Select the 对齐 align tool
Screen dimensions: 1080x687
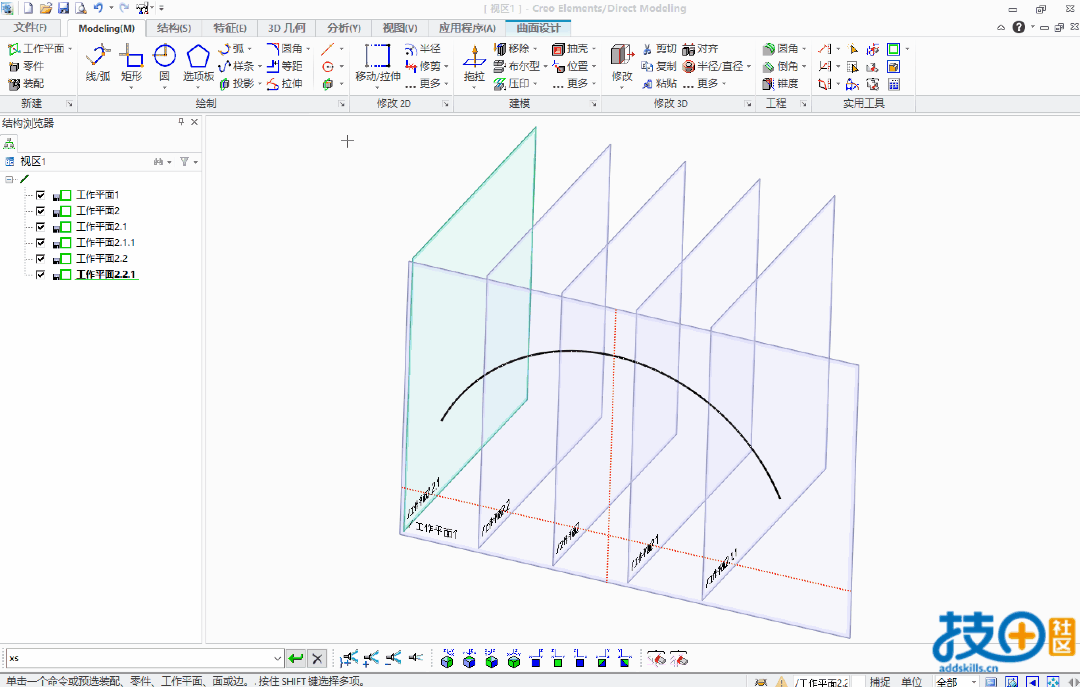point(700,49)
